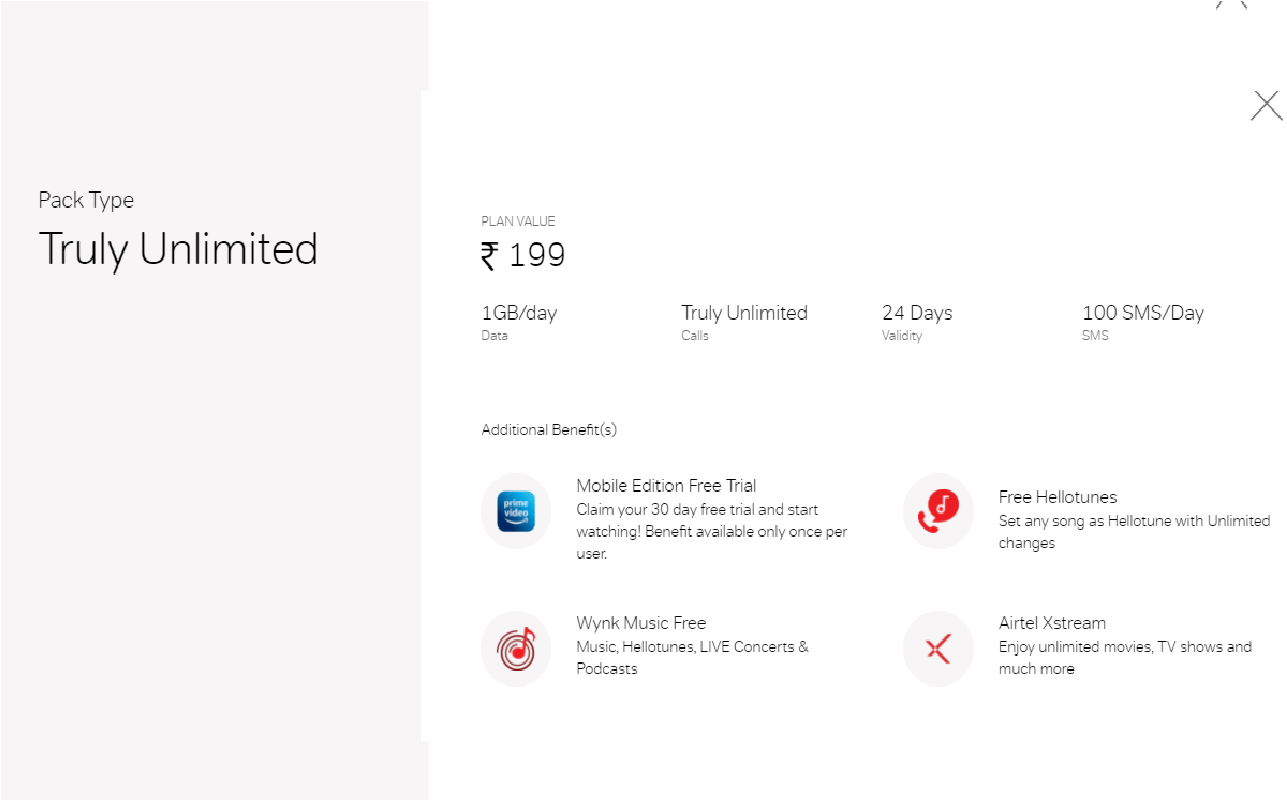1287x800 pixels.
Task: Click the ₹199 plan value display
Action: point(523,255)
